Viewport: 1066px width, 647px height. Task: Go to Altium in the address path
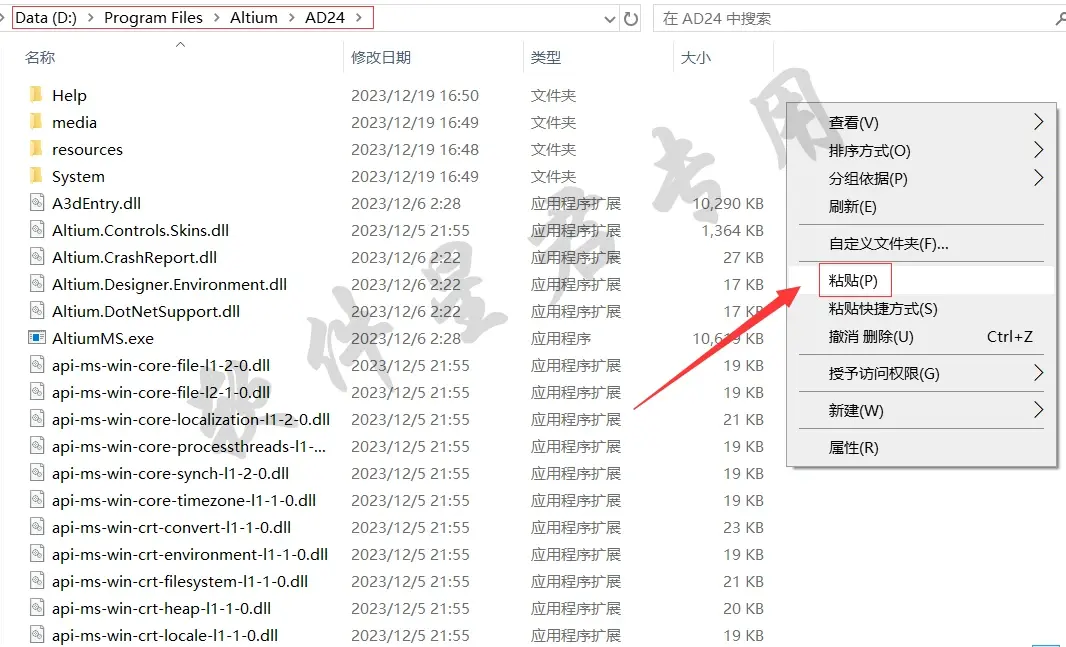click(254, 18)
